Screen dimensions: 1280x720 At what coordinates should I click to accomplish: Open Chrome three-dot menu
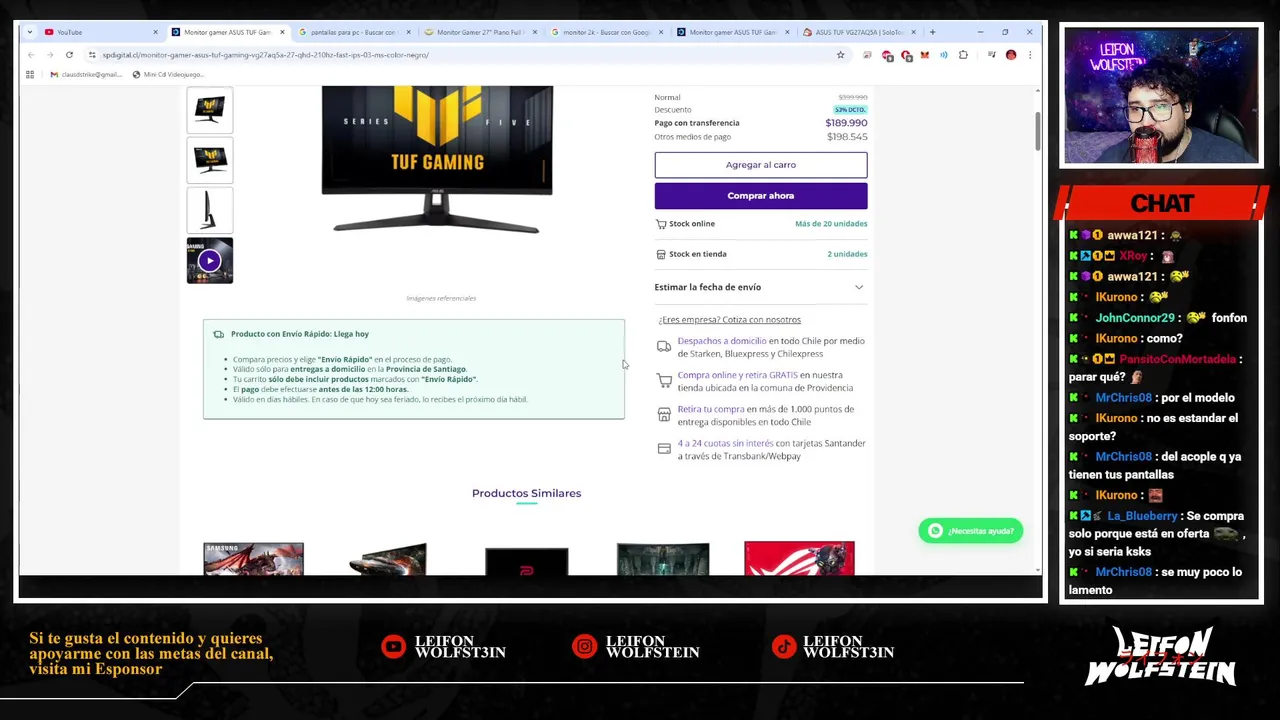coord(1030,55)
